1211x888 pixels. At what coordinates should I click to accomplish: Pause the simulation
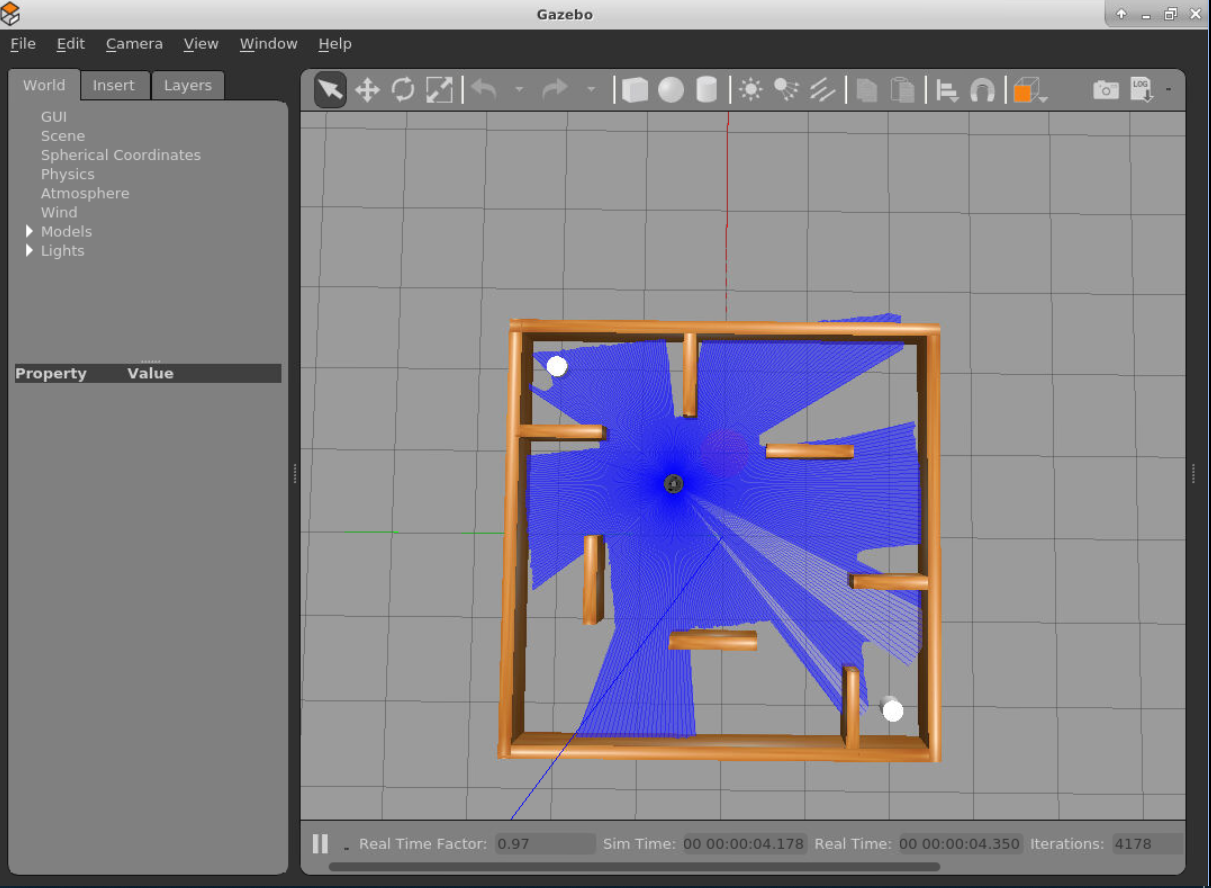pyautogui.click(x=320, y=843)
